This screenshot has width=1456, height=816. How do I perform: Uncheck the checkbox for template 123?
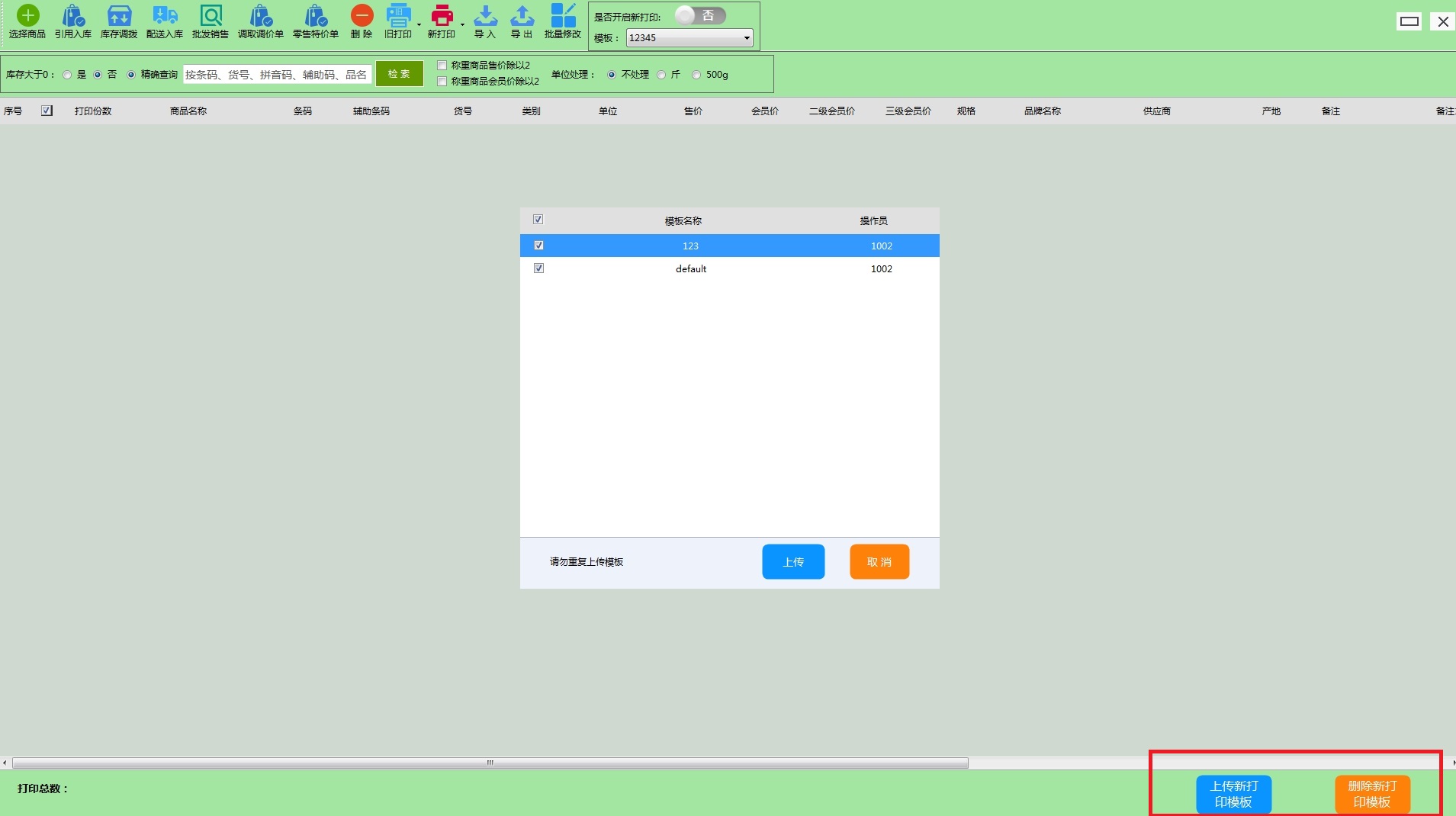point(538,246)
